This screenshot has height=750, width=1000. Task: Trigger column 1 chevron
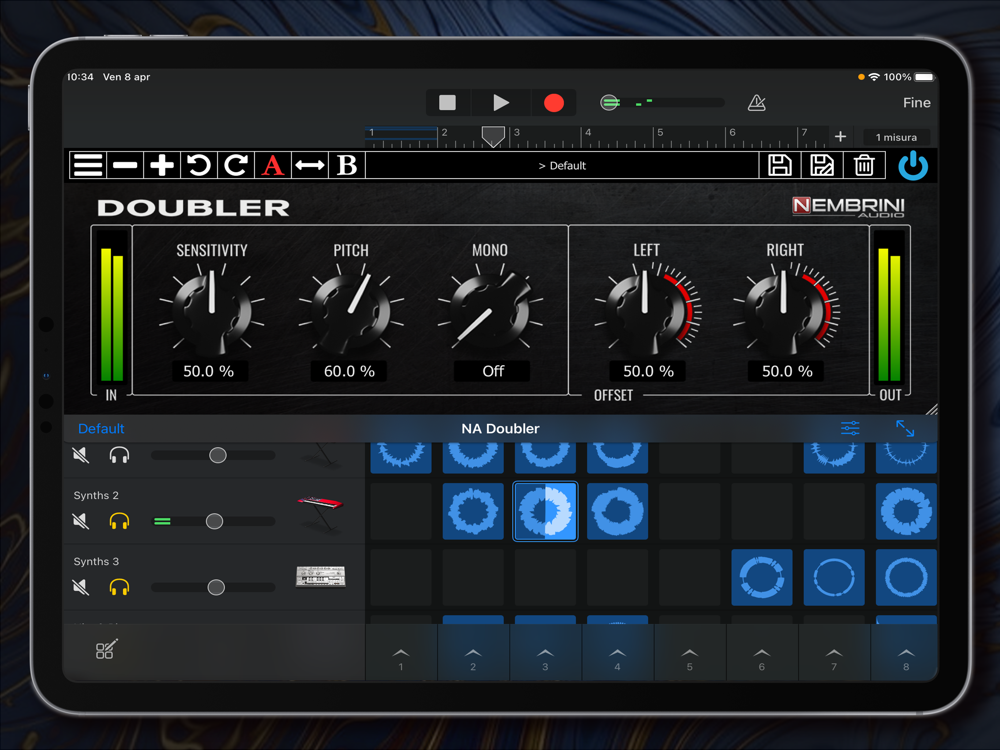401,653
